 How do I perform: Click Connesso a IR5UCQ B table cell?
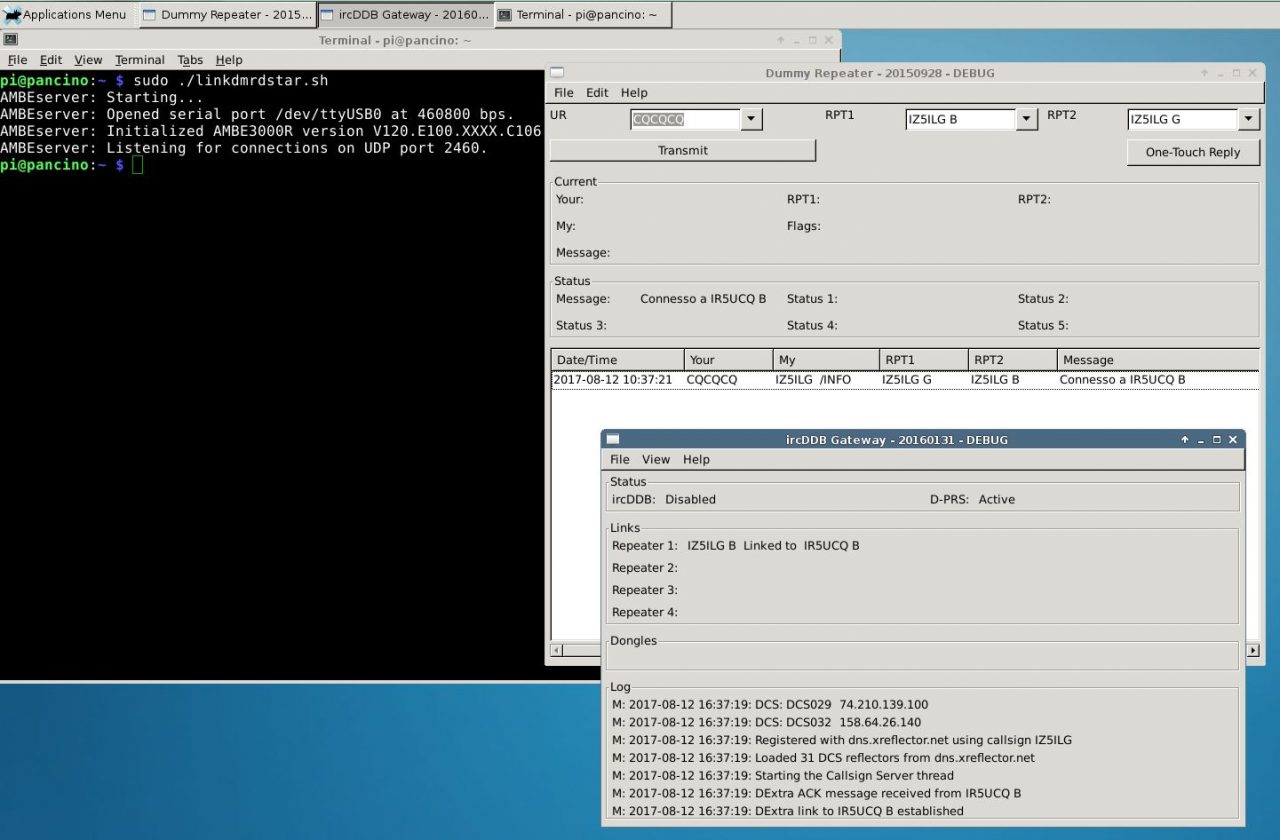(1122, 380)
